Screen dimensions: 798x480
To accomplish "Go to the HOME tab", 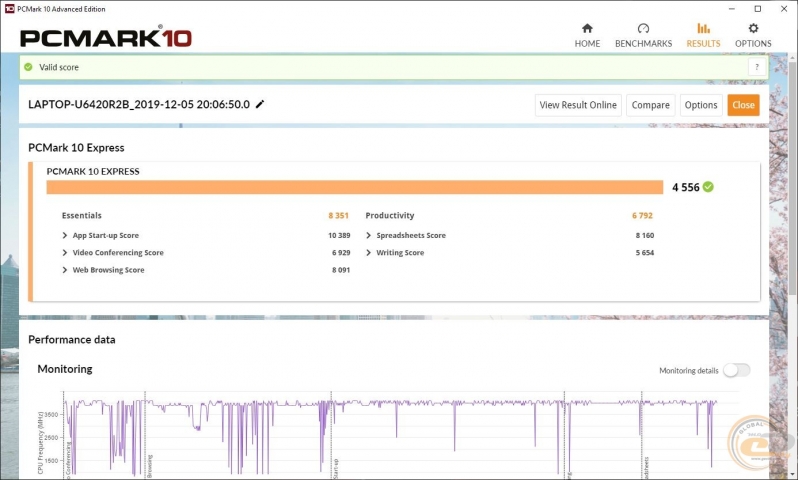I will 587,36.
